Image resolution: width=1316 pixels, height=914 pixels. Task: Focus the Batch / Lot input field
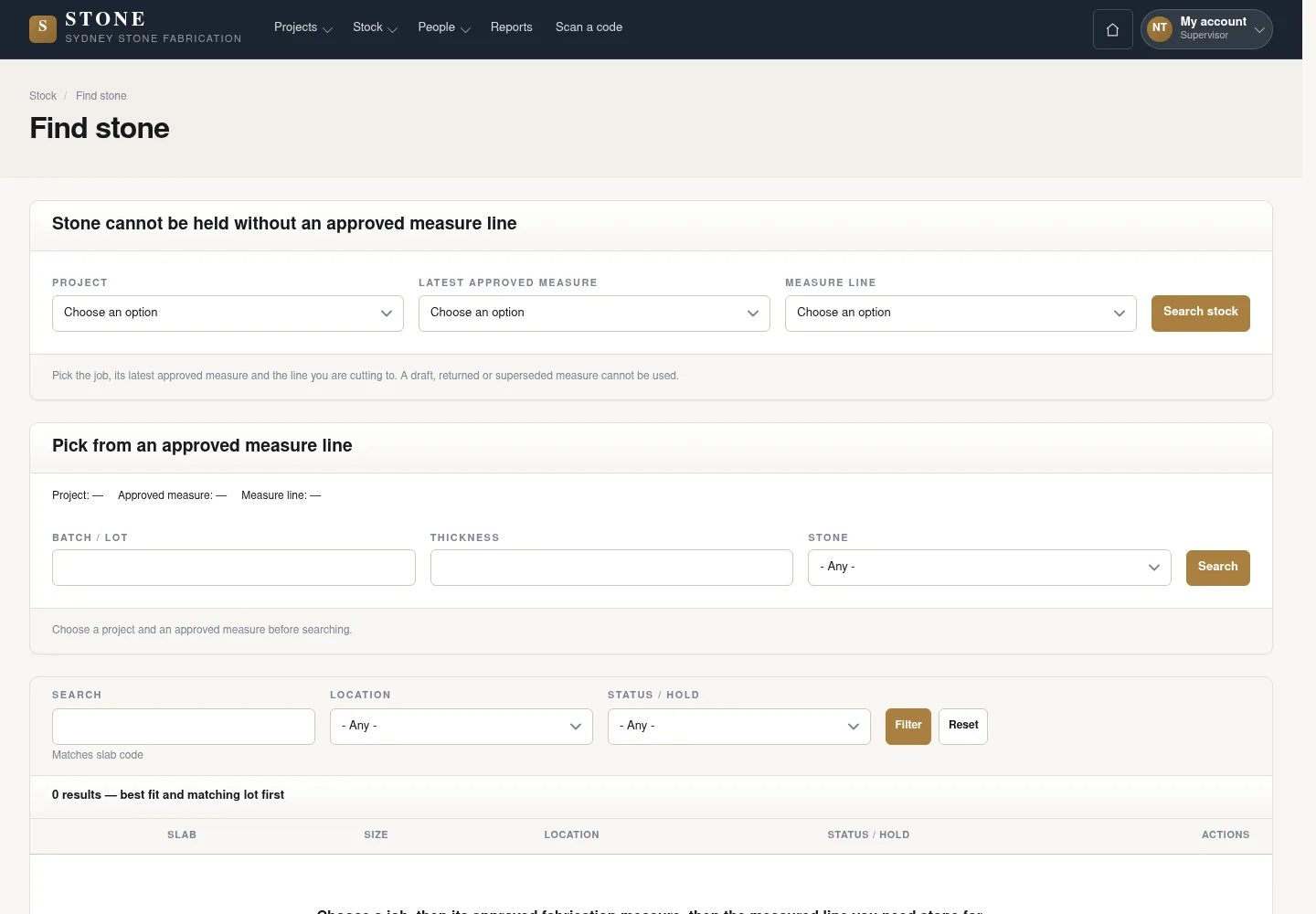point(234,568)
